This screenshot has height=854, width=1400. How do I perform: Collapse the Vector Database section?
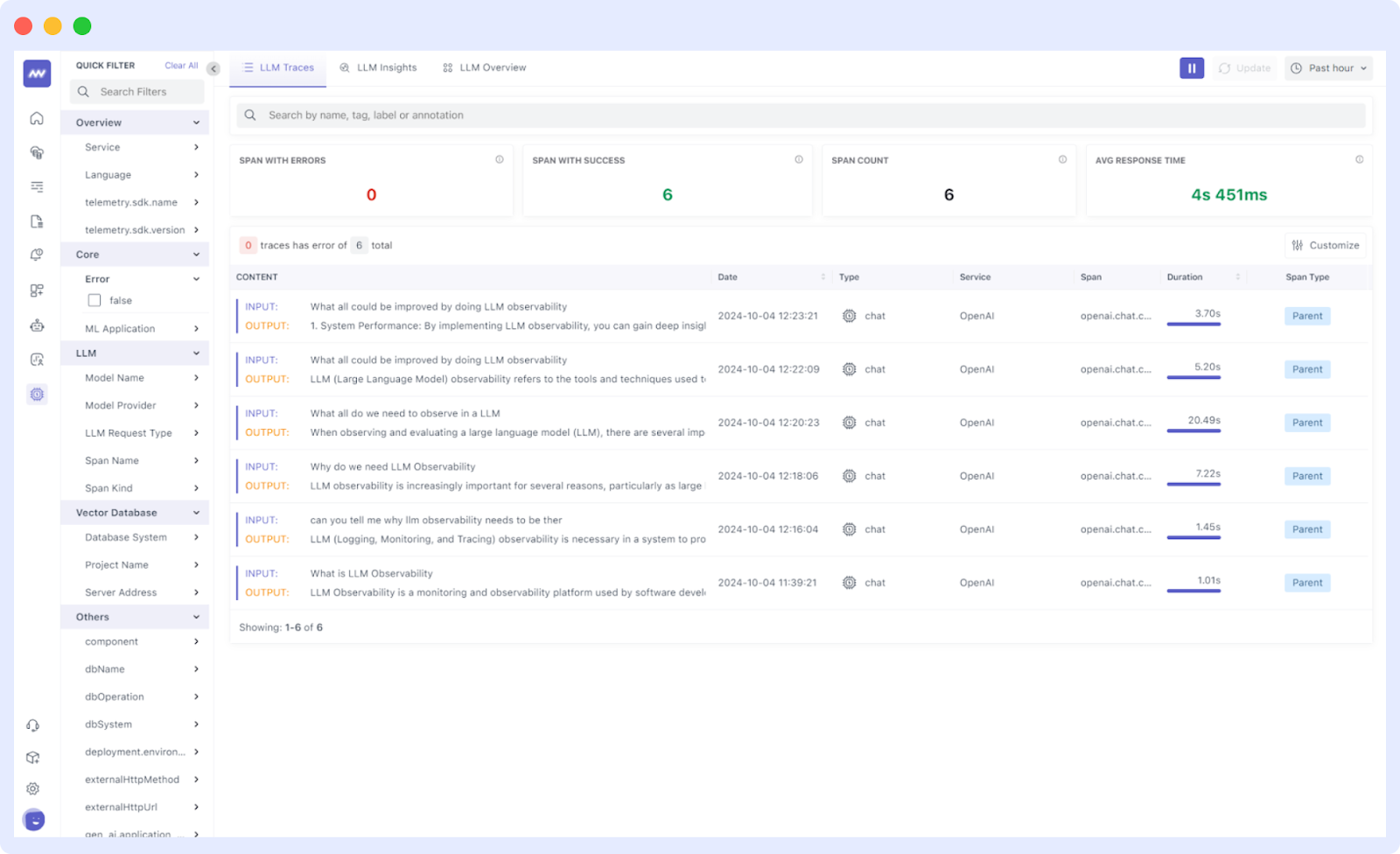click(x=195, y=512)
